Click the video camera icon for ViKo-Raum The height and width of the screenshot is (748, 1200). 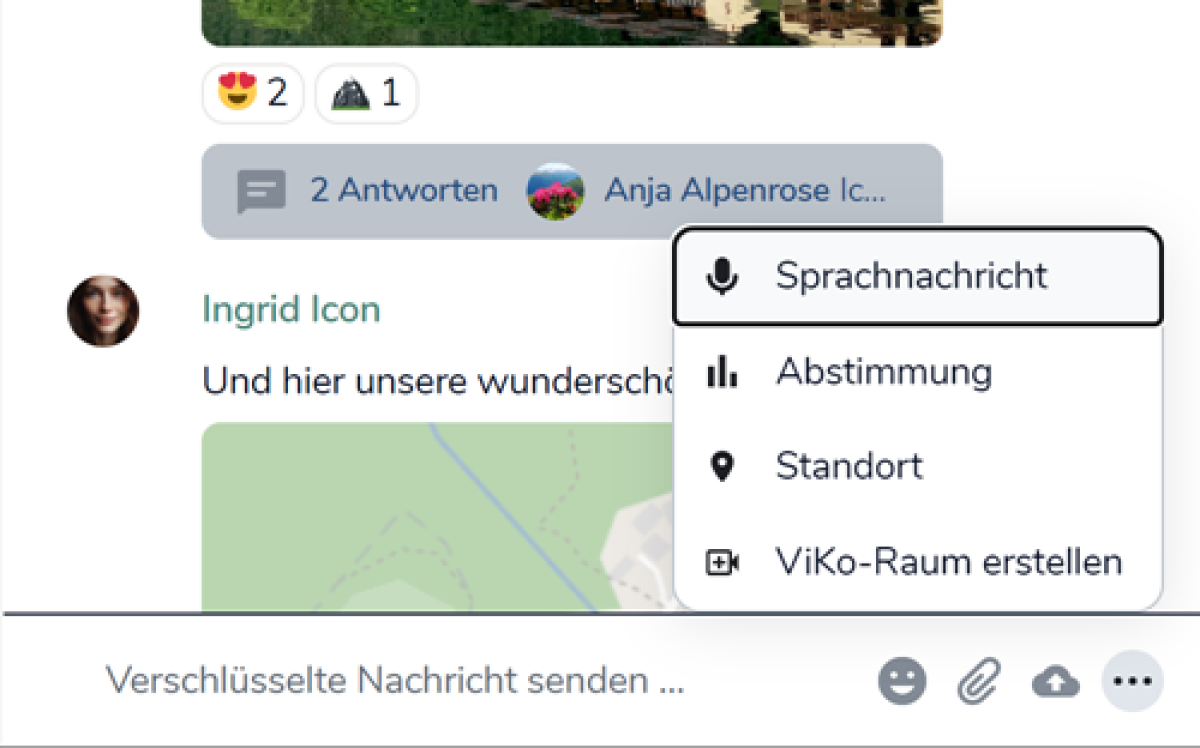point(721,563)
